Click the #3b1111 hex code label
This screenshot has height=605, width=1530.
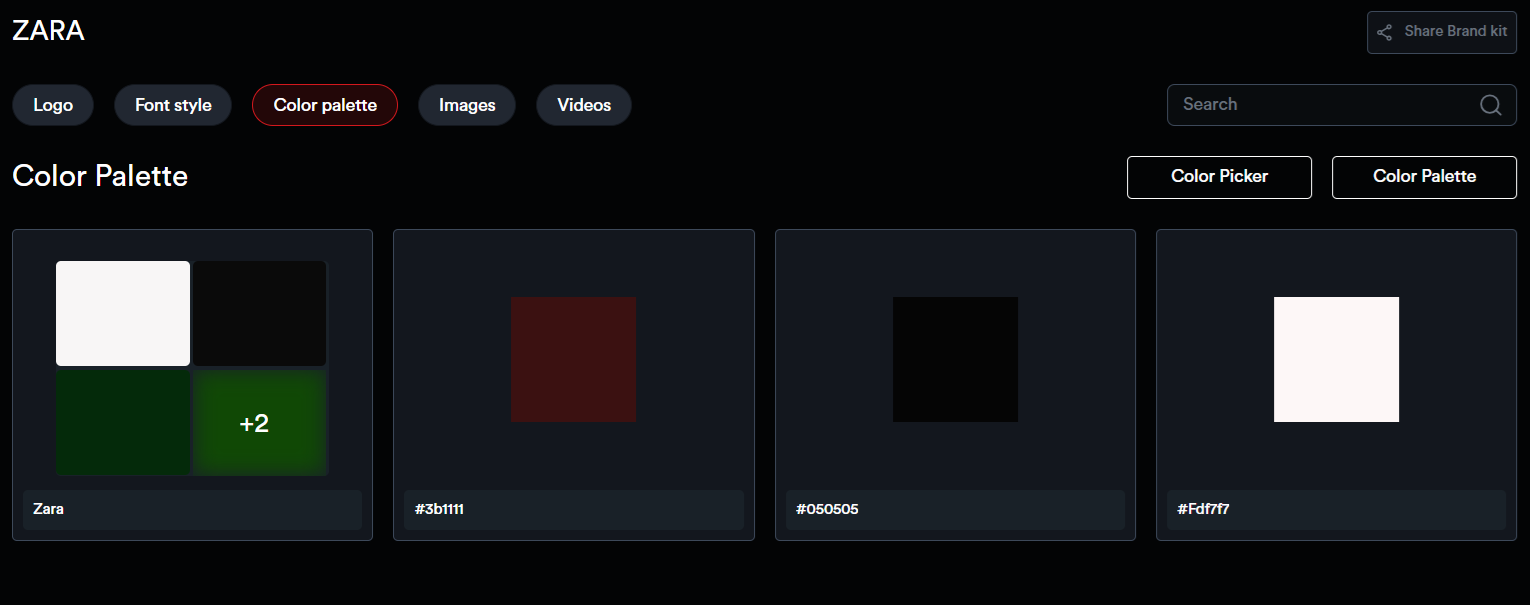pyautogui.click(x=439, y=509)
